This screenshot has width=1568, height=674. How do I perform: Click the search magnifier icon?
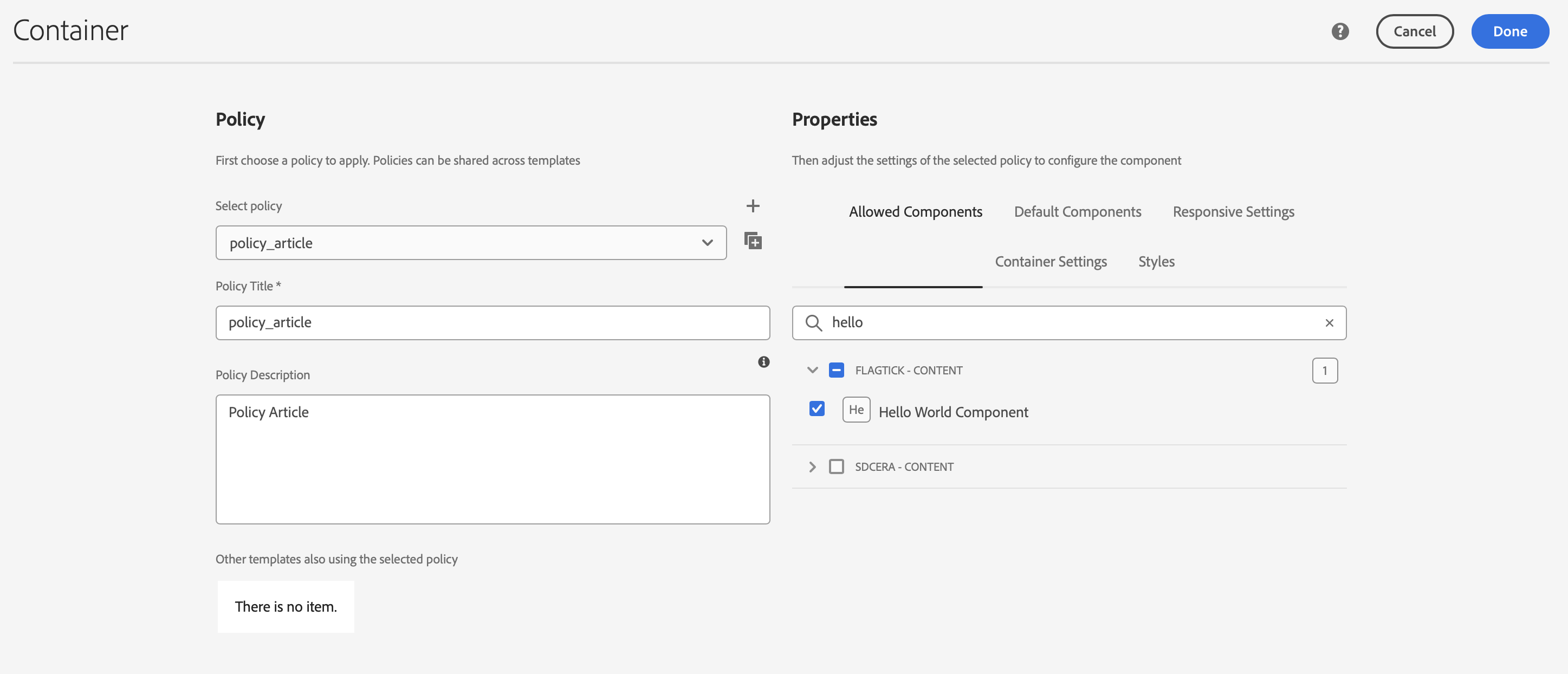coord(813,323)
